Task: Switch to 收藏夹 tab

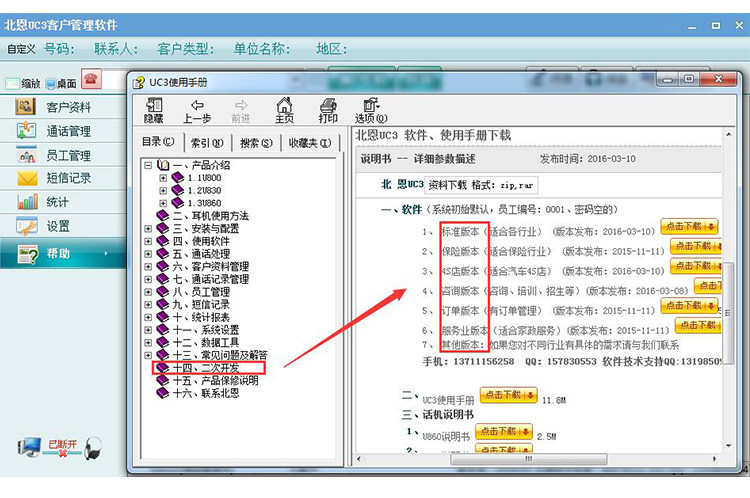Action: [x=310, y=143]
